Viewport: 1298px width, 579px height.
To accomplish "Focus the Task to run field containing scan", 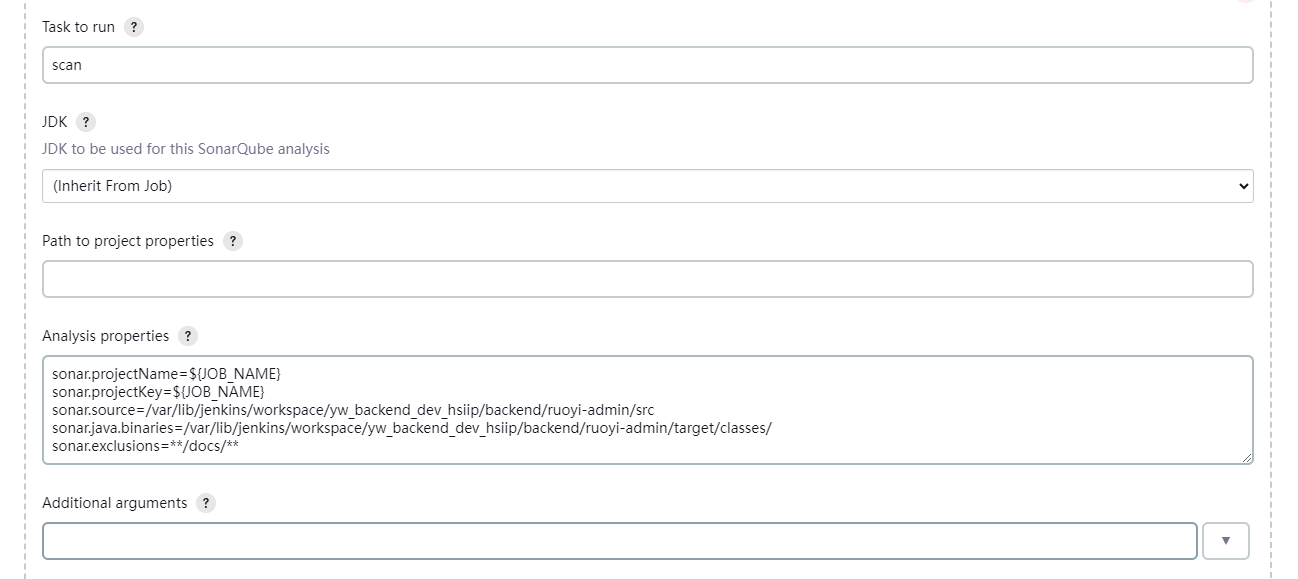I will pos(647,65).
